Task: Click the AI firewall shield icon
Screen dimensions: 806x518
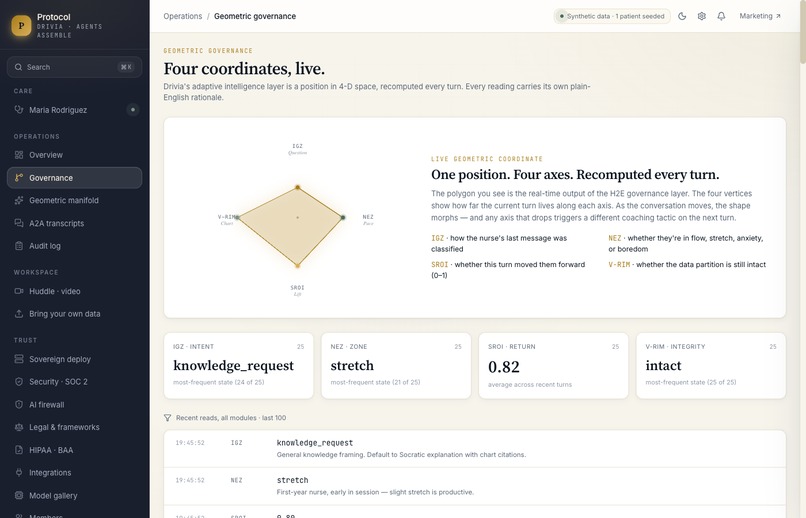Action: tap(19, 404)
